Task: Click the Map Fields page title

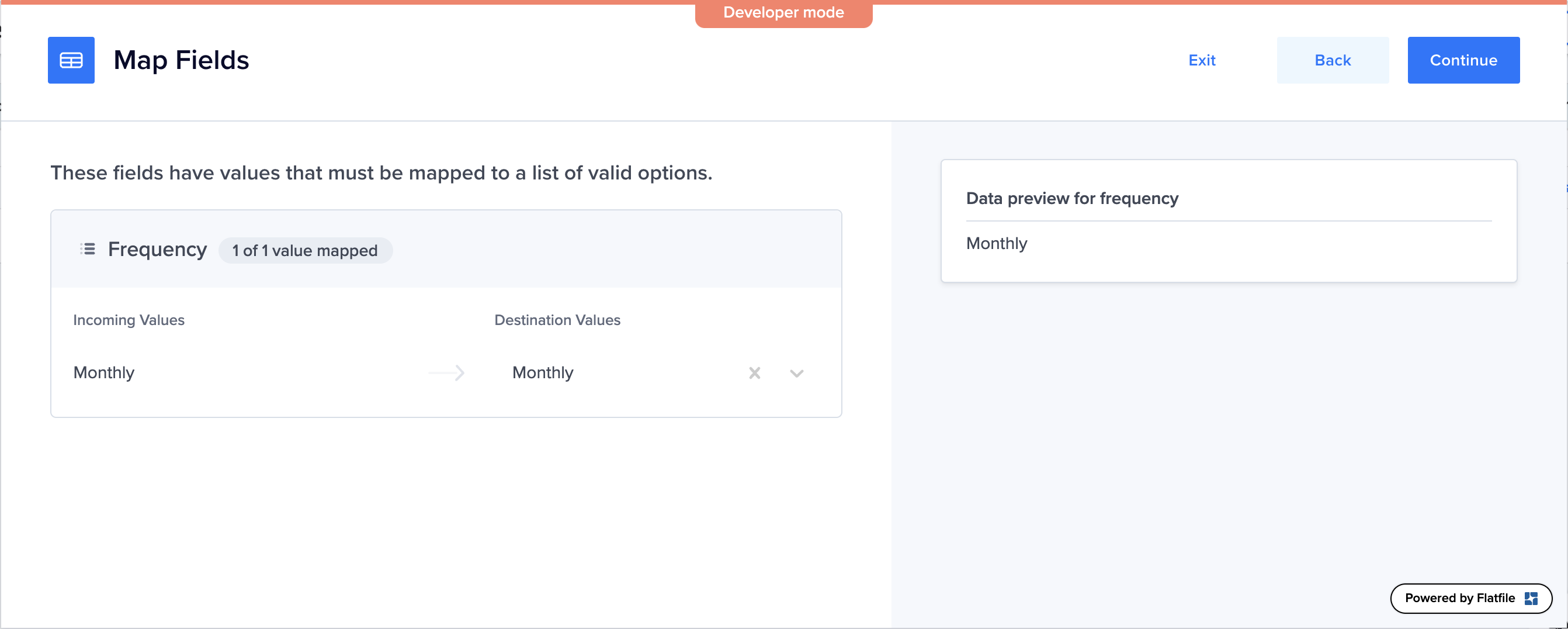Action: pos(181,60)
